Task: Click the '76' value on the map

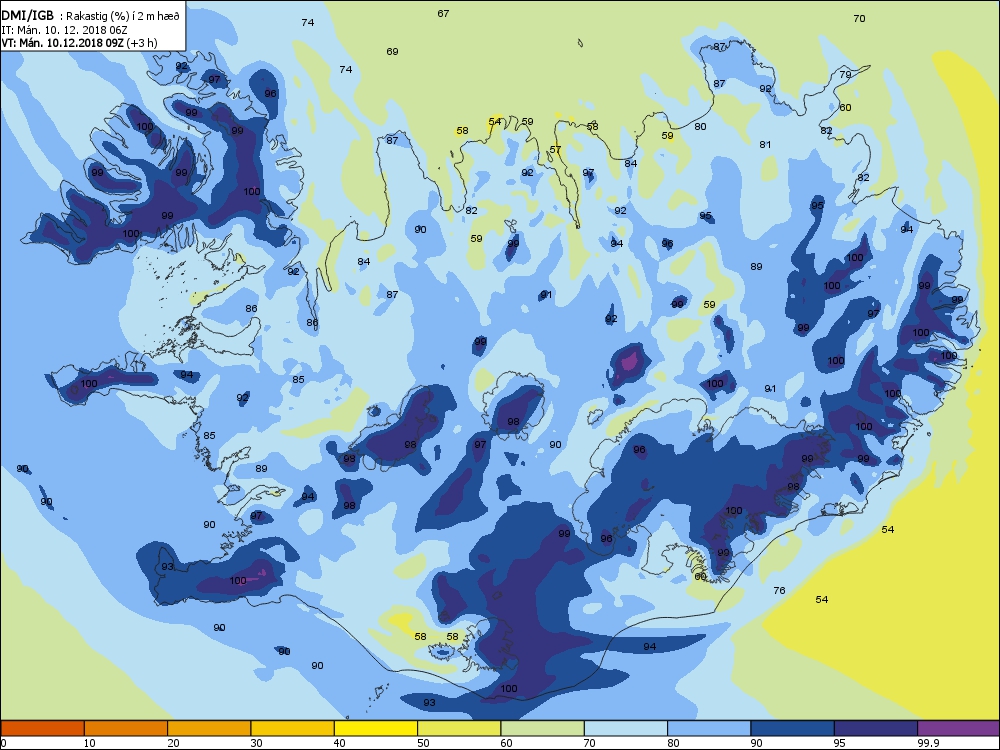Action: [x=779, y=591]
